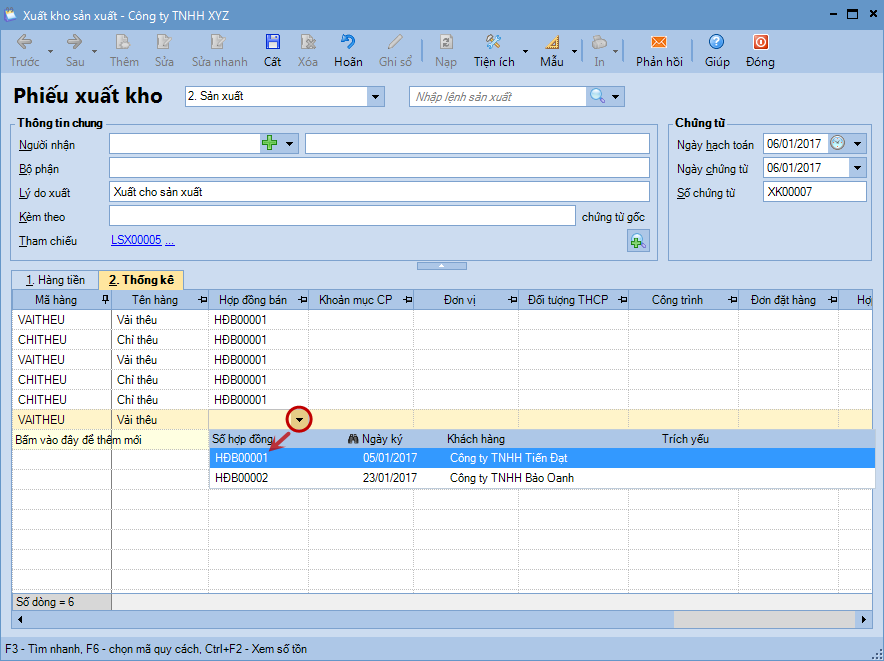The image size is (884, 661).
Task: Open the Hợp đồng bán cell dropdown arrow
Action: 299,420
